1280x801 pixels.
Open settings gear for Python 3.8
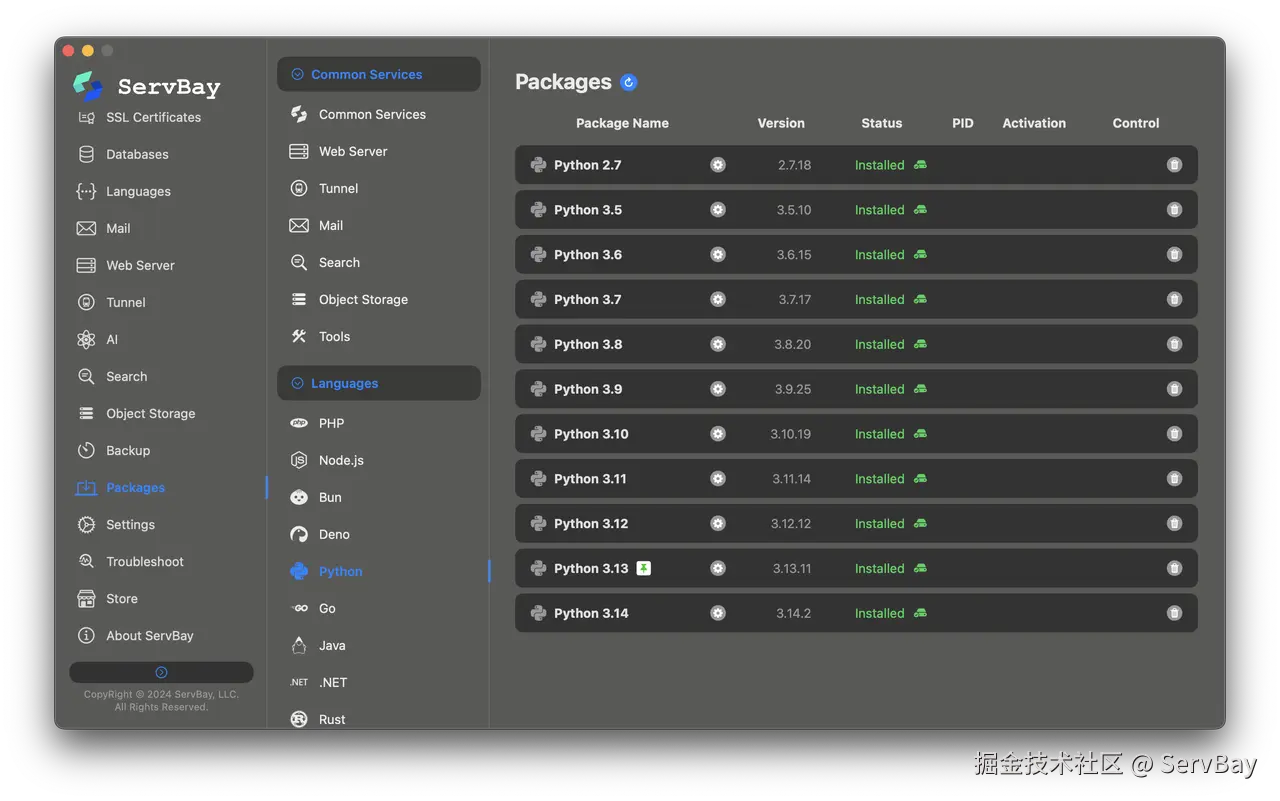[x=718, y=344]
